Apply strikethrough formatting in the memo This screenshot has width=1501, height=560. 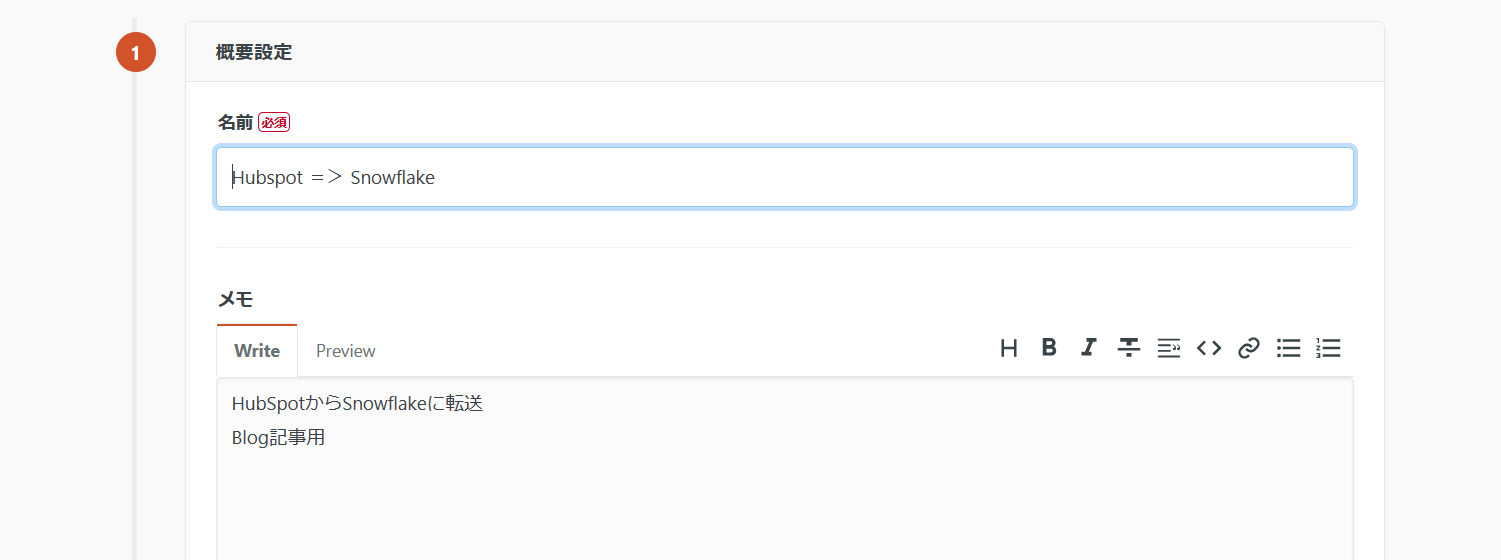1129,348
